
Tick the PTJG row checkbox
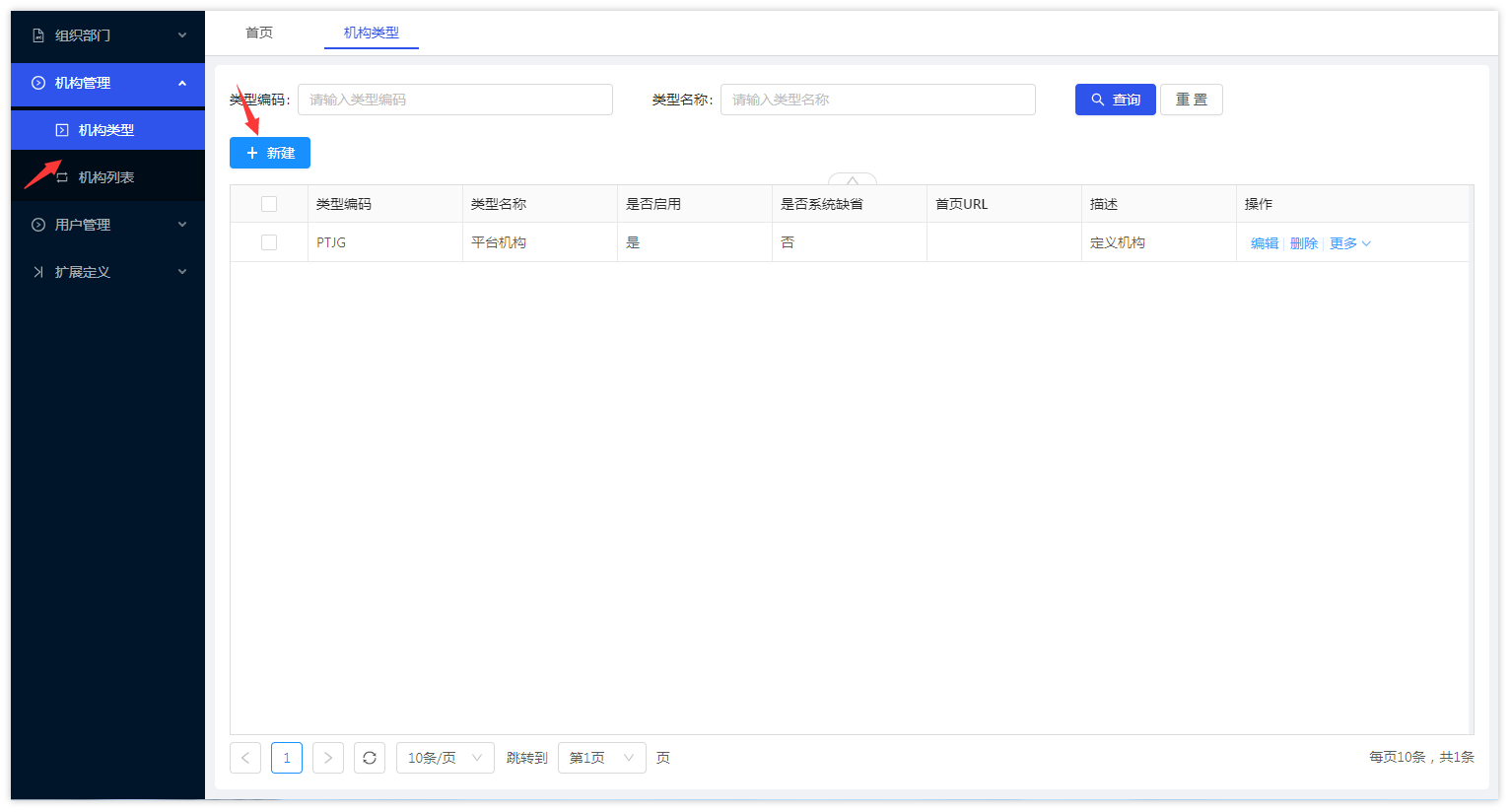click(269, 242)
